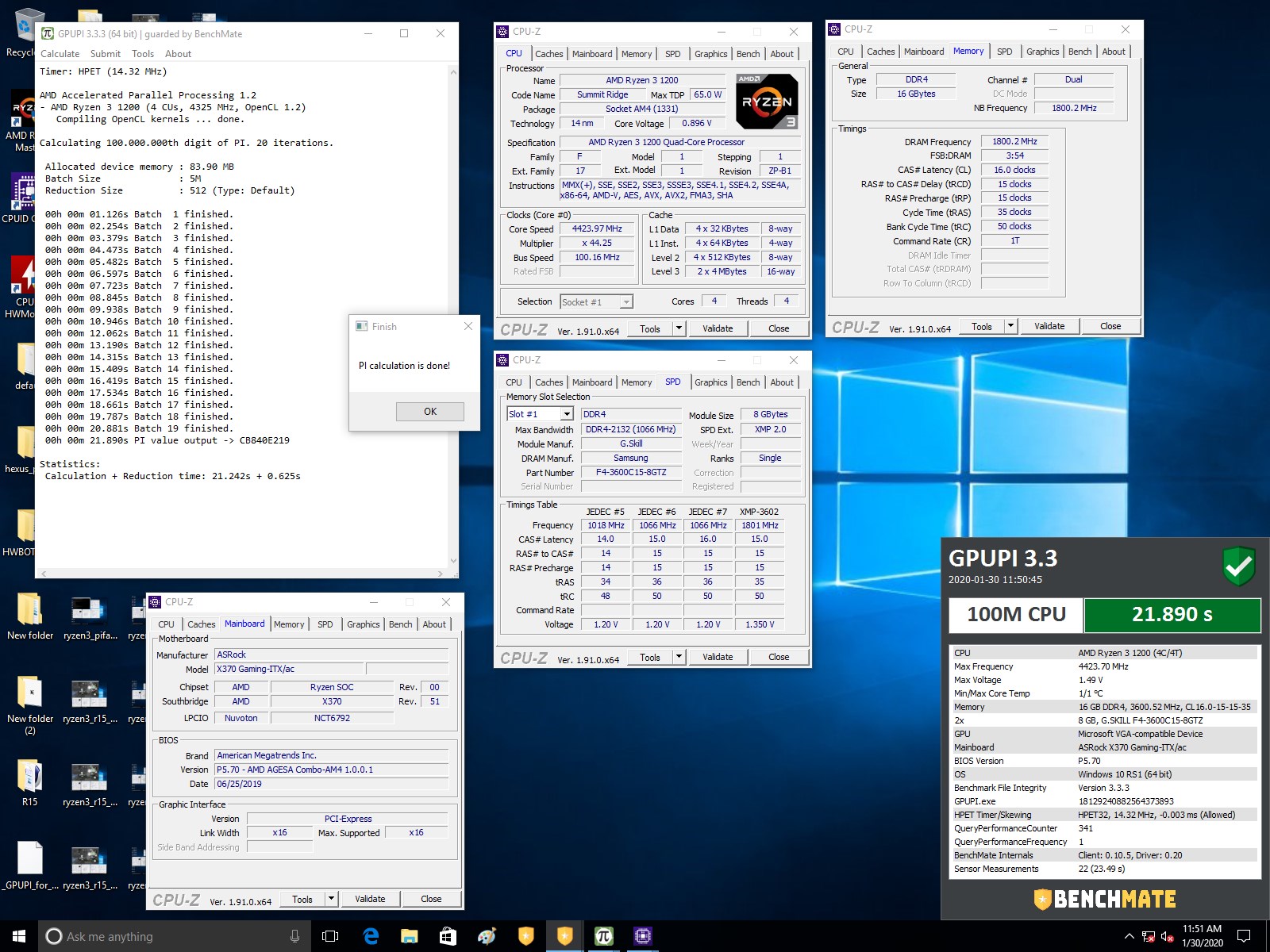This screenshot has width=1270, height=952.
Task: Switch to Bench tab in CPU-Z SPD window
Action: (x=748, y=382)
